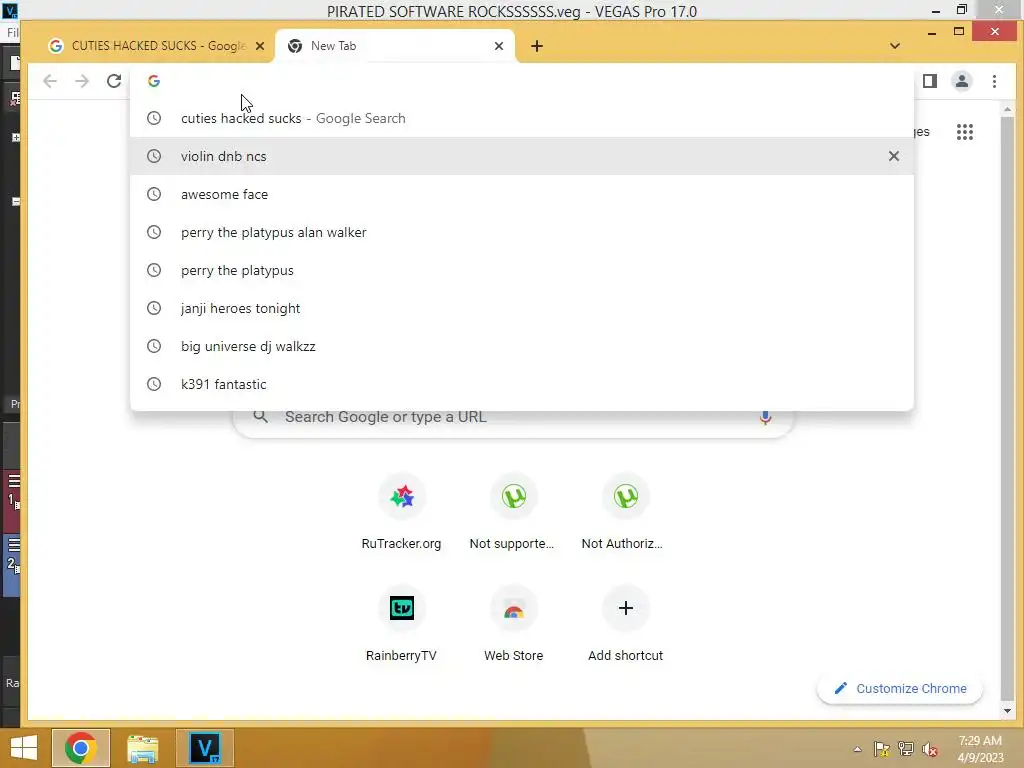Choose the k391 fantastic suggestion
This screenshot has height=768, width=1024.
(x=522, y=384)
